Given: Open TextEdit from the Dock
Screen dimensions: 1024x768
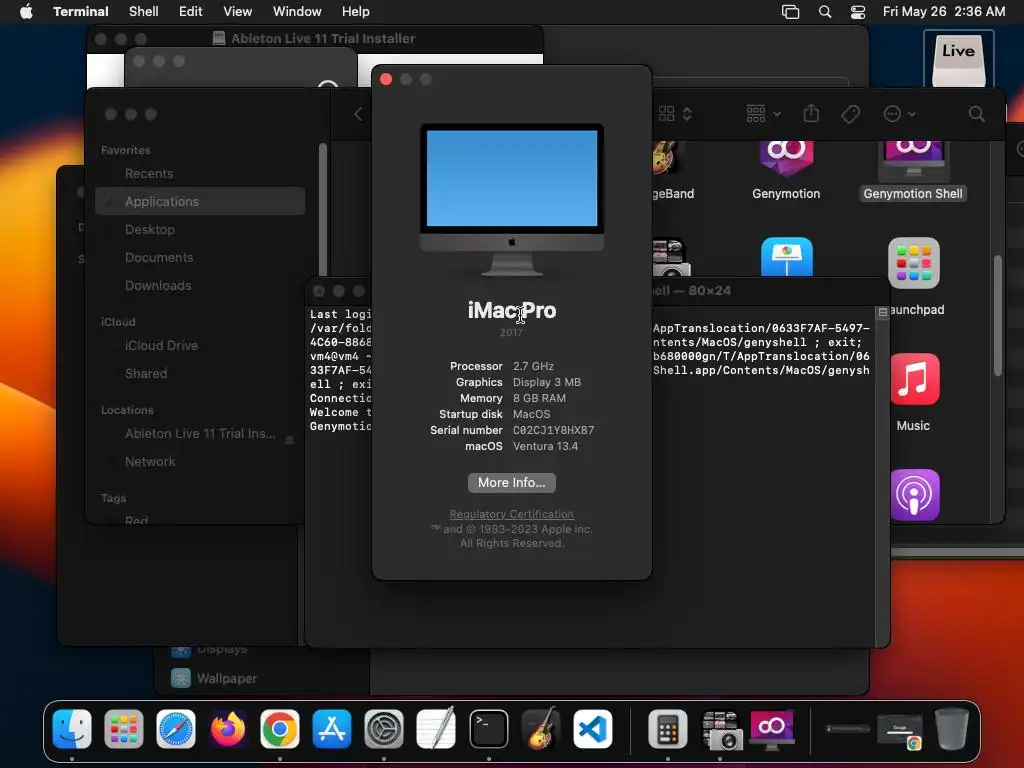Looking at the screenshot, I should coord(436,728).
